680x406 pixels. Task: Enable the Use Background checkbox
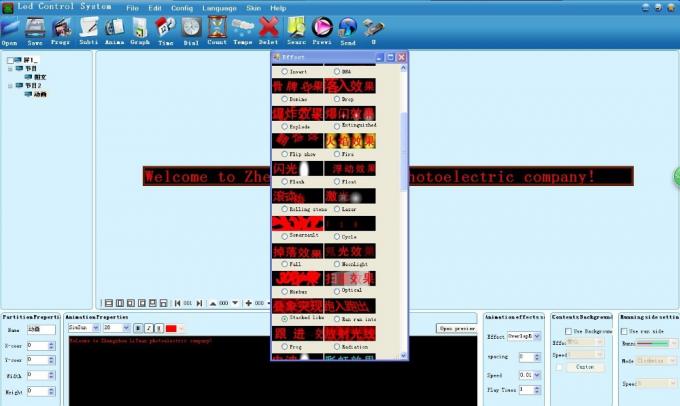pyautogui.click(x=568, y=330)
